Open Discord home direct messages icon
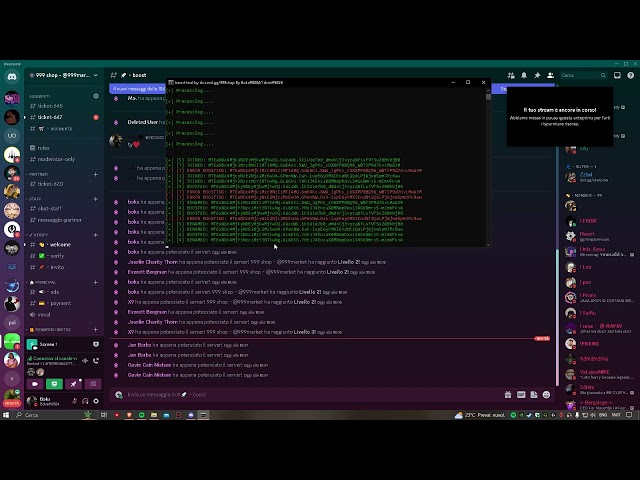 [x=12, y=76]
